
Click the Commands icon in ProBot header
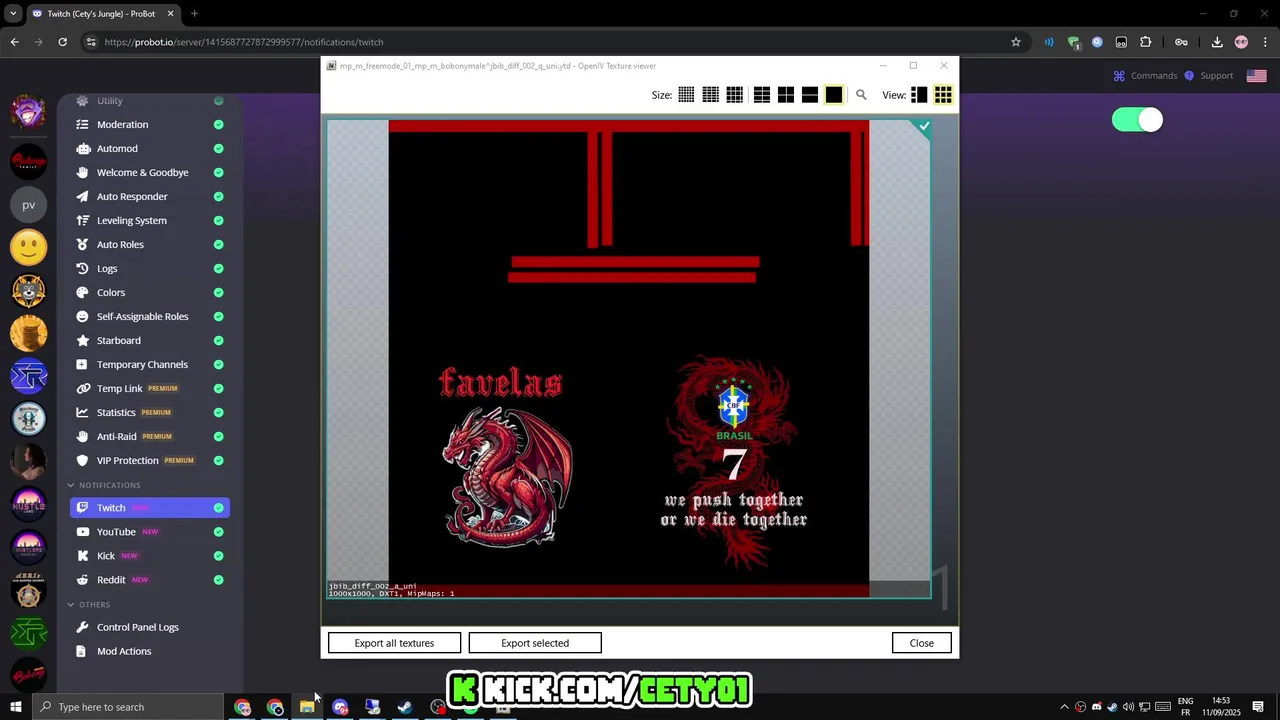pos(1120,76)
